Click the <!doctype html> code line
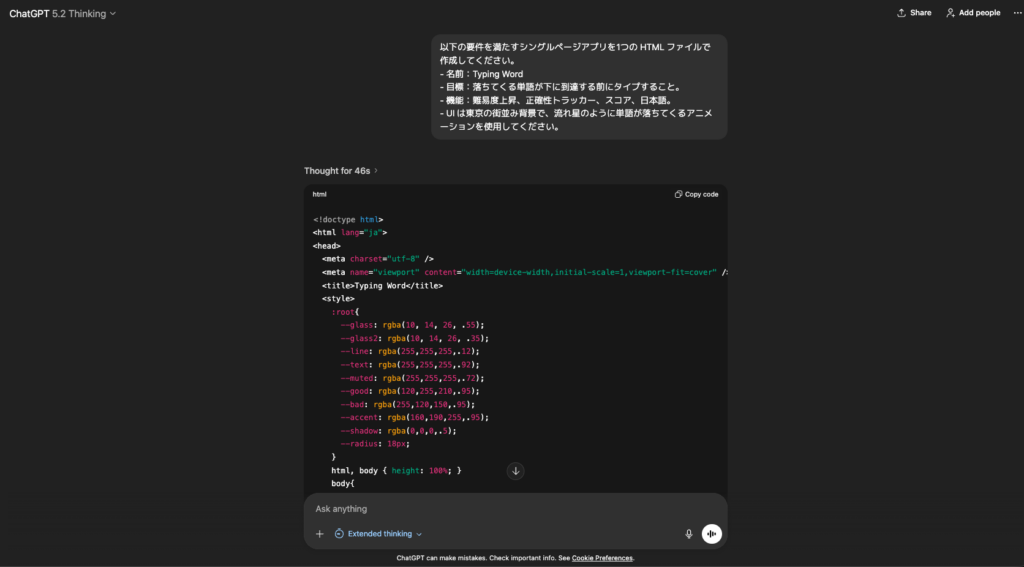The width and height of the screenshot is (1024, 567). pos(348,220)
